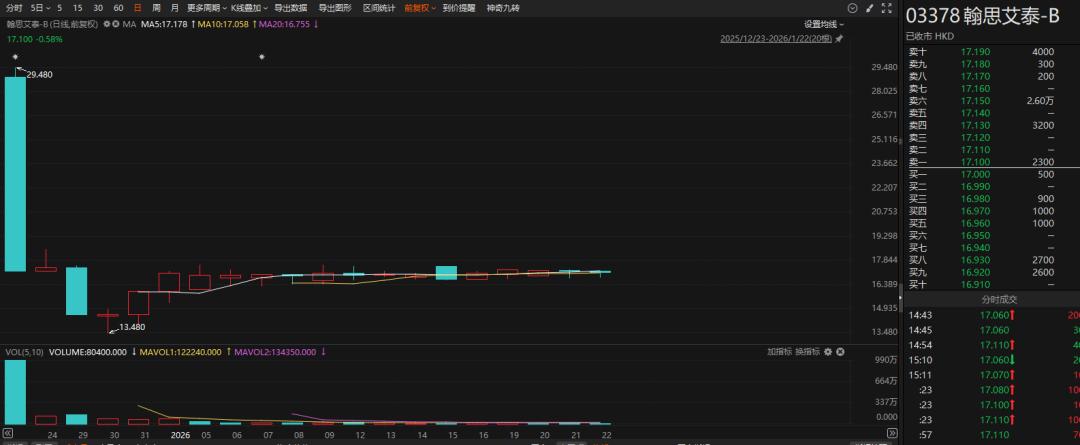Expand K线叠加 overlay dropdown
The height and width of the screenshot is (445, 1080).
(x=247, y=8)
